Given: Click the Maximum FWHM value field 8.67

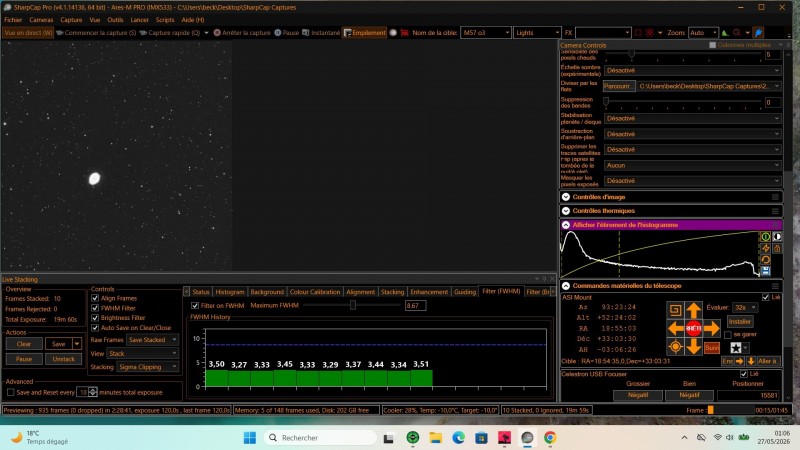Looking at the screenshot, I should pyautogui.click(x=415, y=306).
